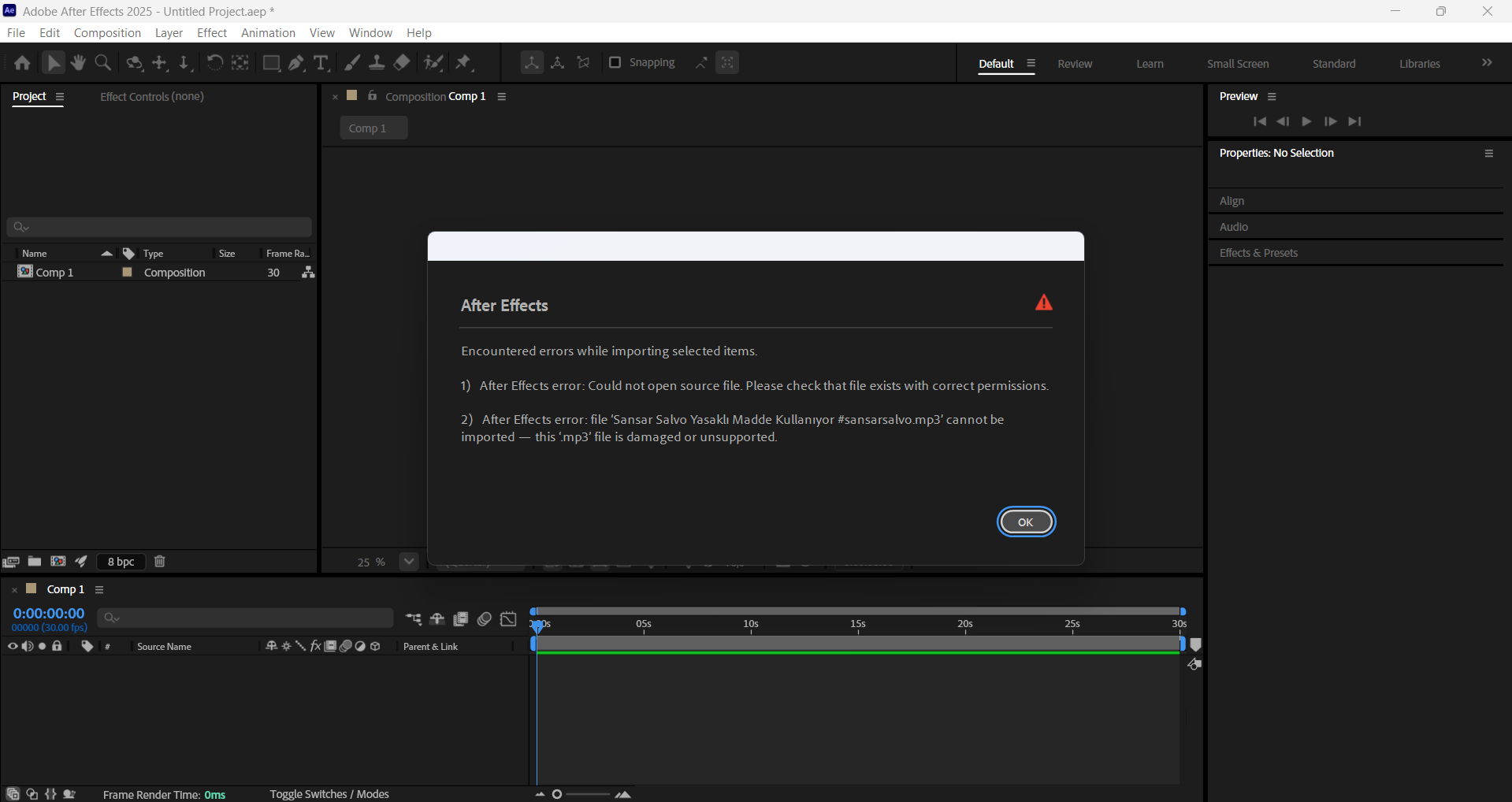Select the Roto Brush tool
Image resolution: width=1512 pixels, height=802 pixels.
coord(433,63)
